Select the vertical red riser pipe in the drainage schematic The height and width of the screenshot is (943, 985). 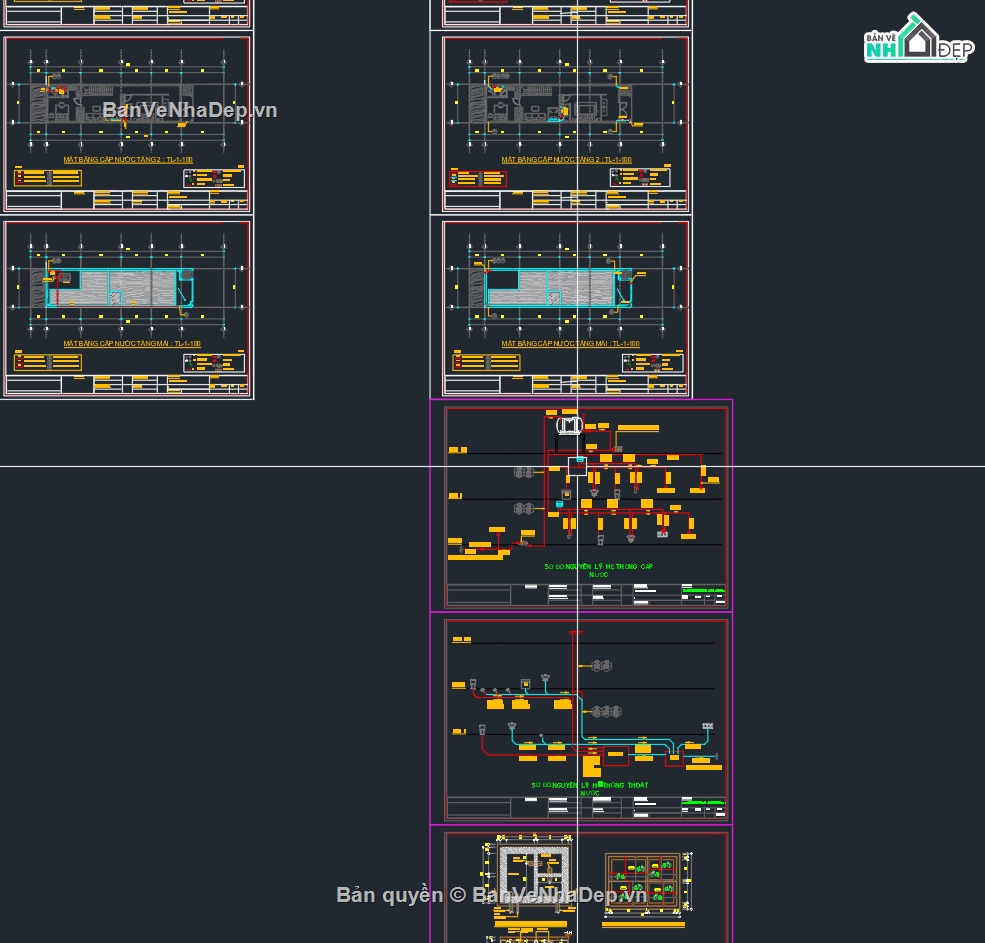[573, 689]
